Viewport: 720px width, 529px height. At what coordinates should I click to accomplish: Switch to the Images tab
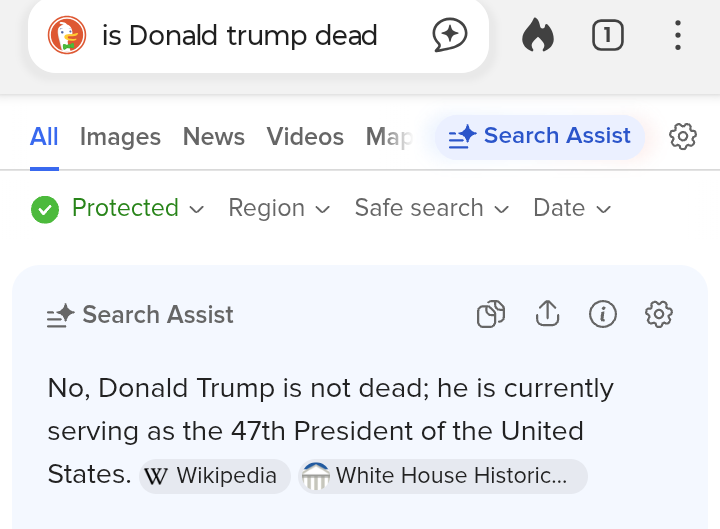pos(120,137)
